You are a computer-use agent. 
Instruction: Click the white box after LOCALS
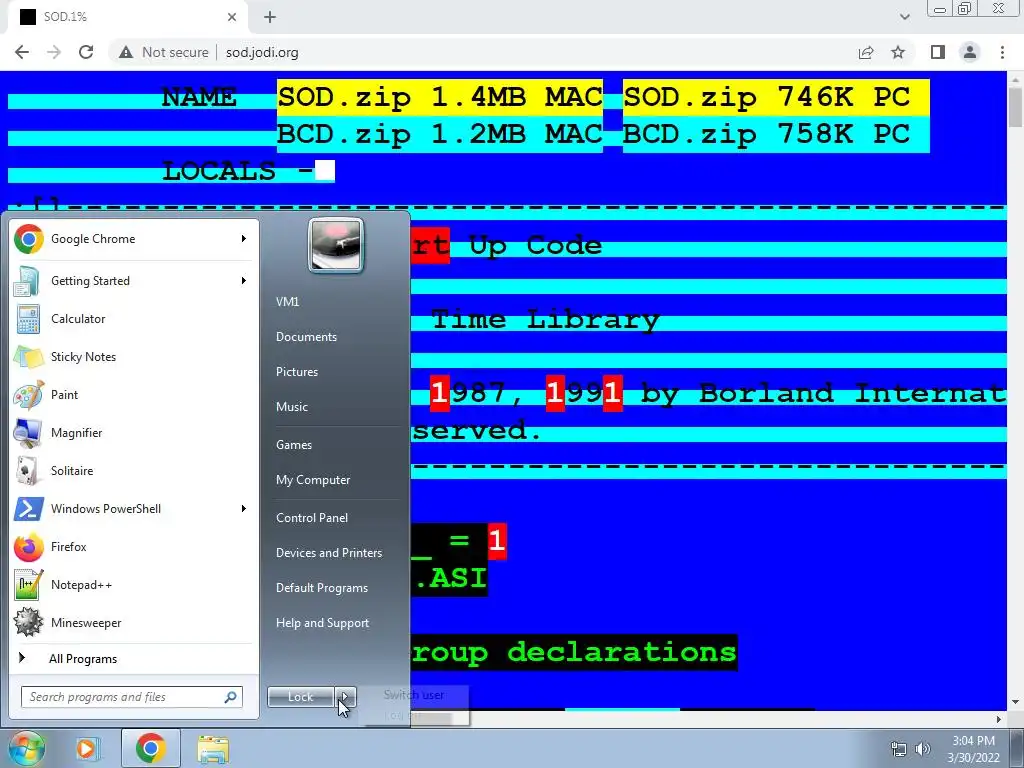point(325,171)
